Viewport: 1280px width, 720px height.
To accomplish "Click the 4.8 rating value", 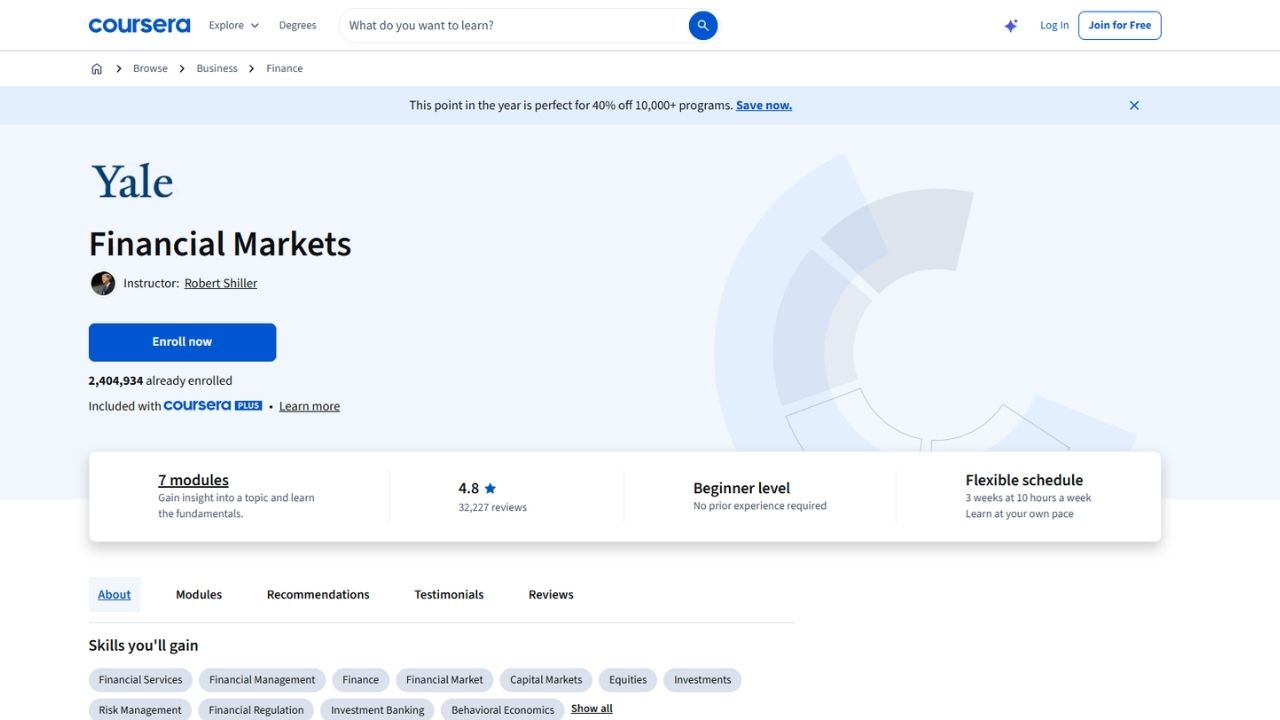I will tap(468, 488).
